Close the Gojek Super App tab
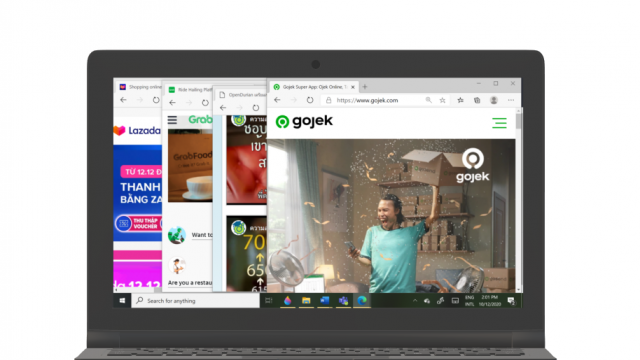The height and width of the screenshot is (360, 640). [x=353, y=87]
